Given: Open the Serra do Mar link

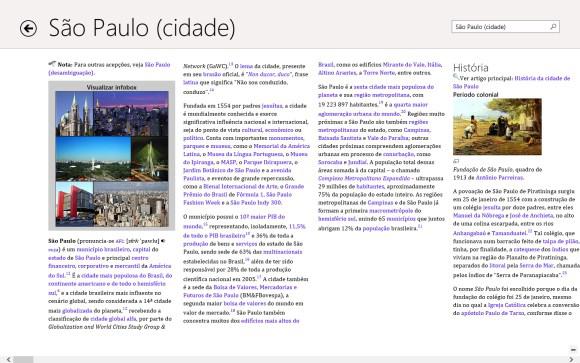Looking at the screenshot, I should (537, 266).
